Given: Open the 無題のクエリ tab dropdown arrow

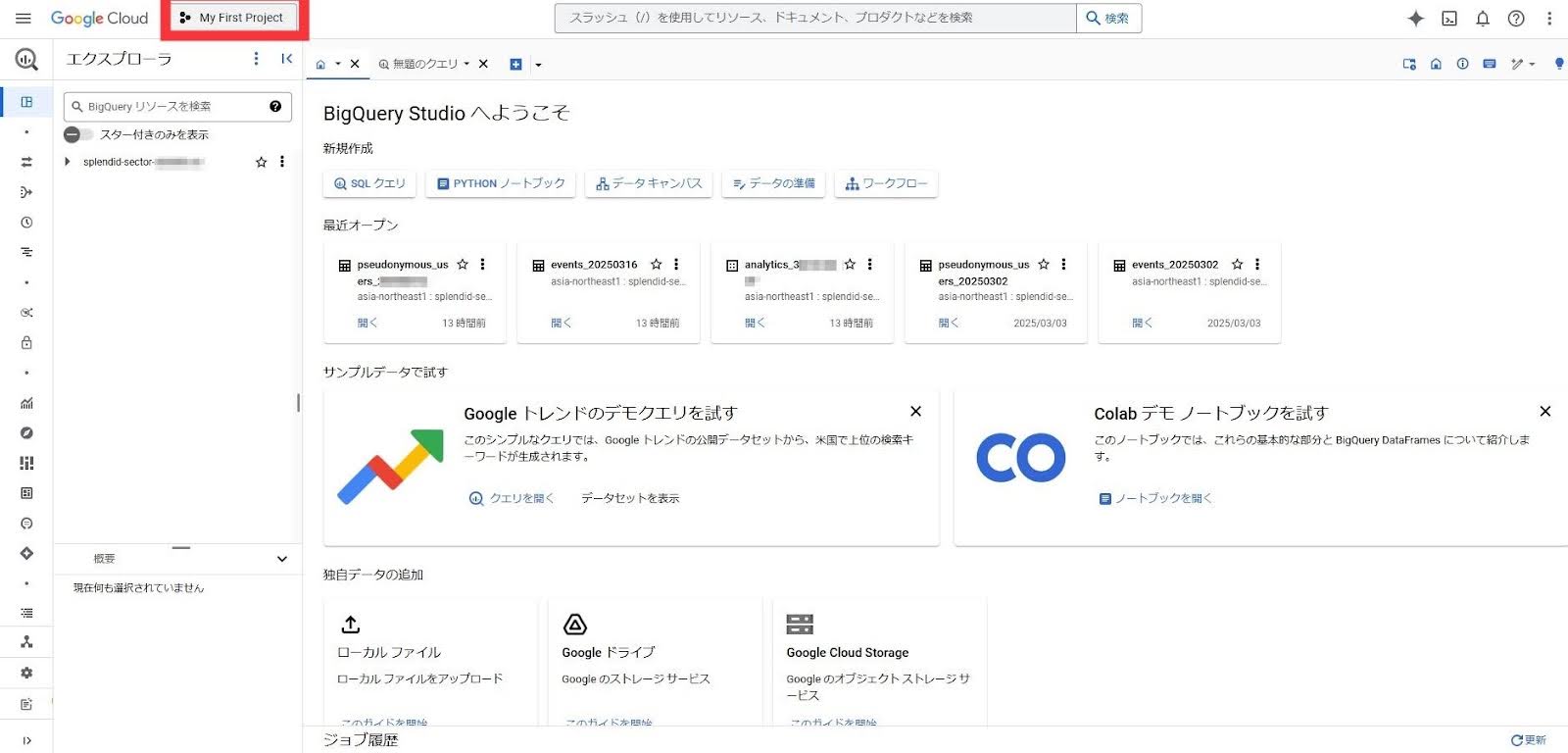Looking at the screenshot, I should pyautogui.click(x=466, y=64).
